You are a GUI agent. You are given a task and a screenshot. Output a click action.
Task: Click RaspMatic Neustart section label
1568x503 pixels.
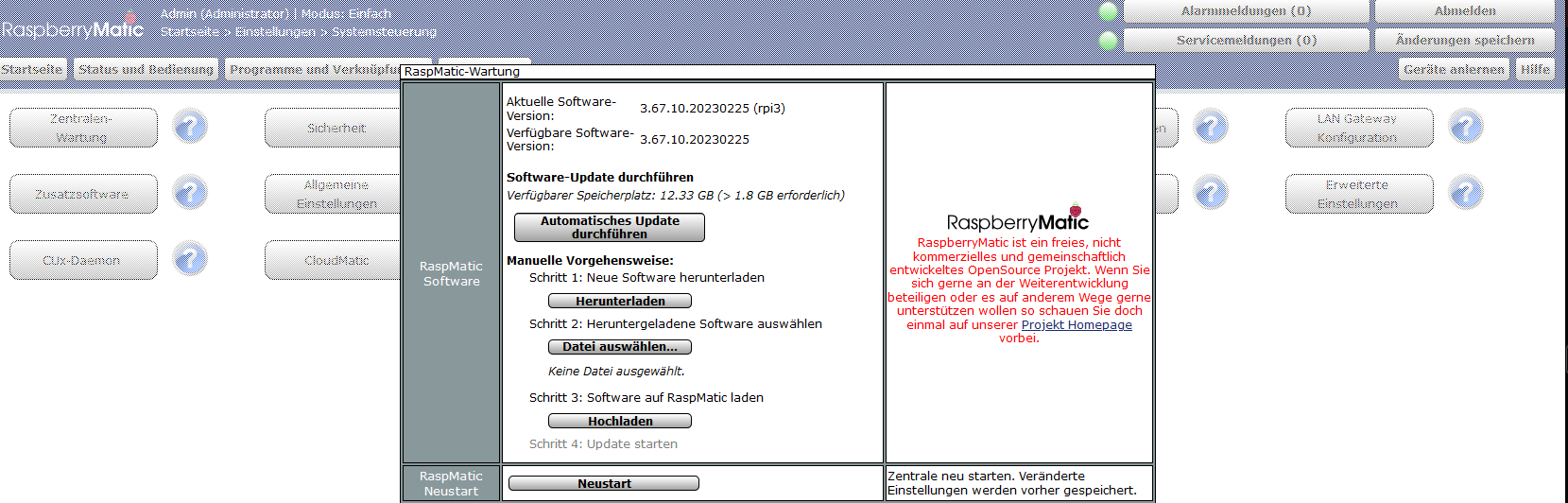(x=451, y=483)
